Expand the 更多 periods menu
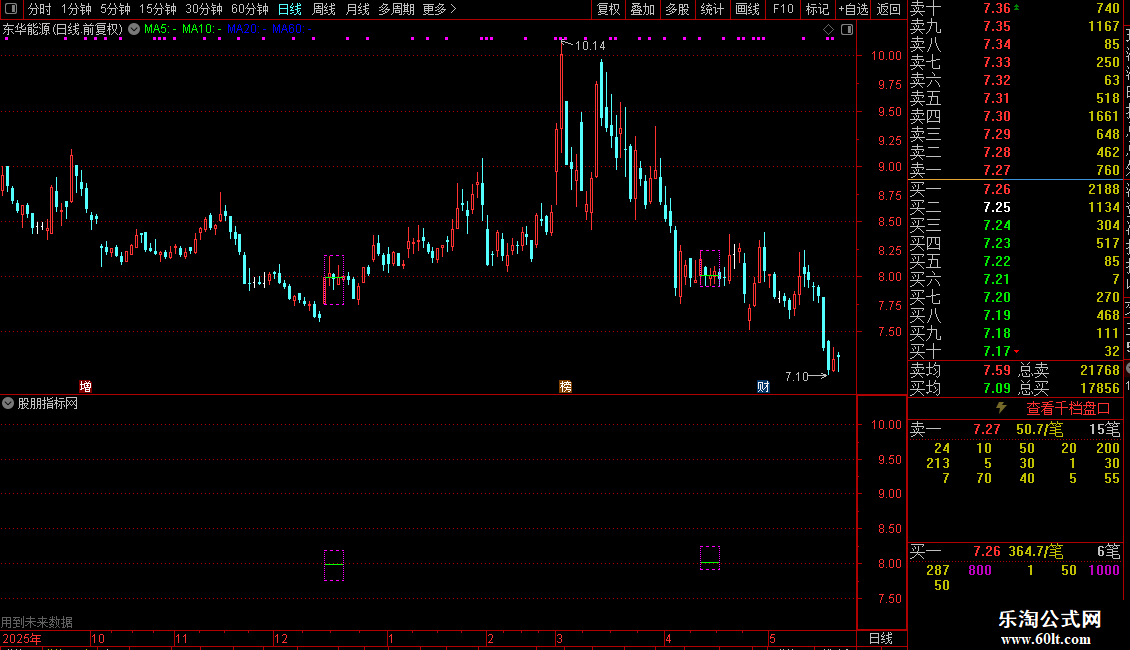Screen dimensions: 1130x650 [x=440, y=9]
